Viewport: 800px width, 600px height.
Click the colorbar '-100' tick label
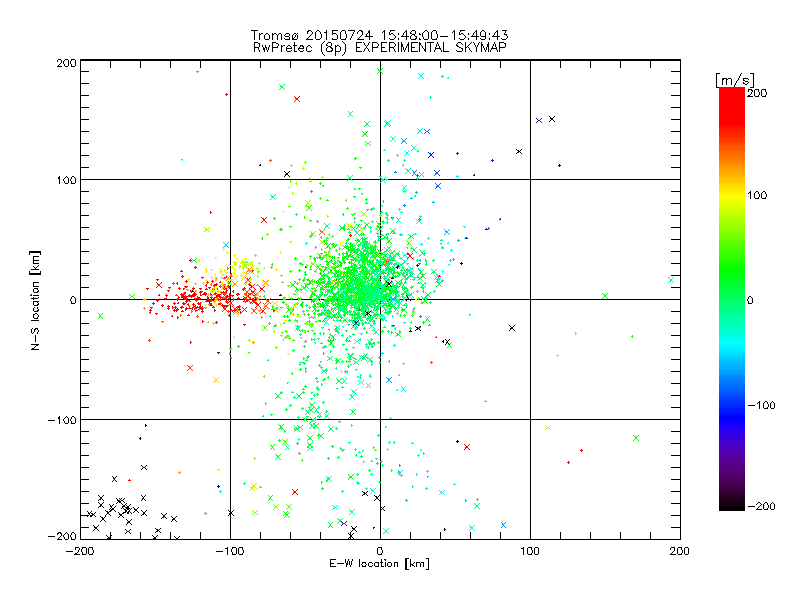pos(761,405)
